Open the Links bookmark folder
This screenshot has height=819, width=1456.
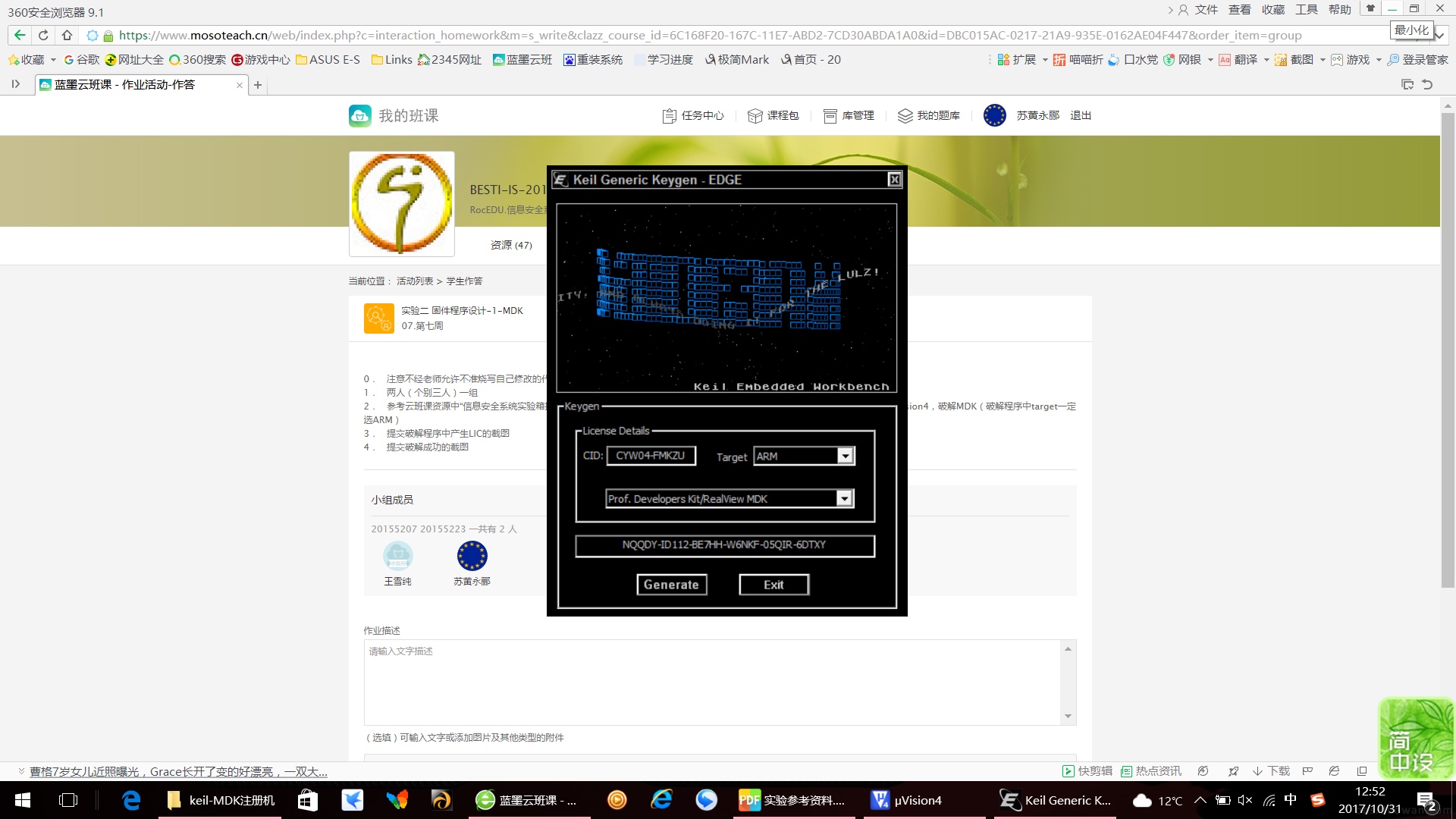click(391, 59)
